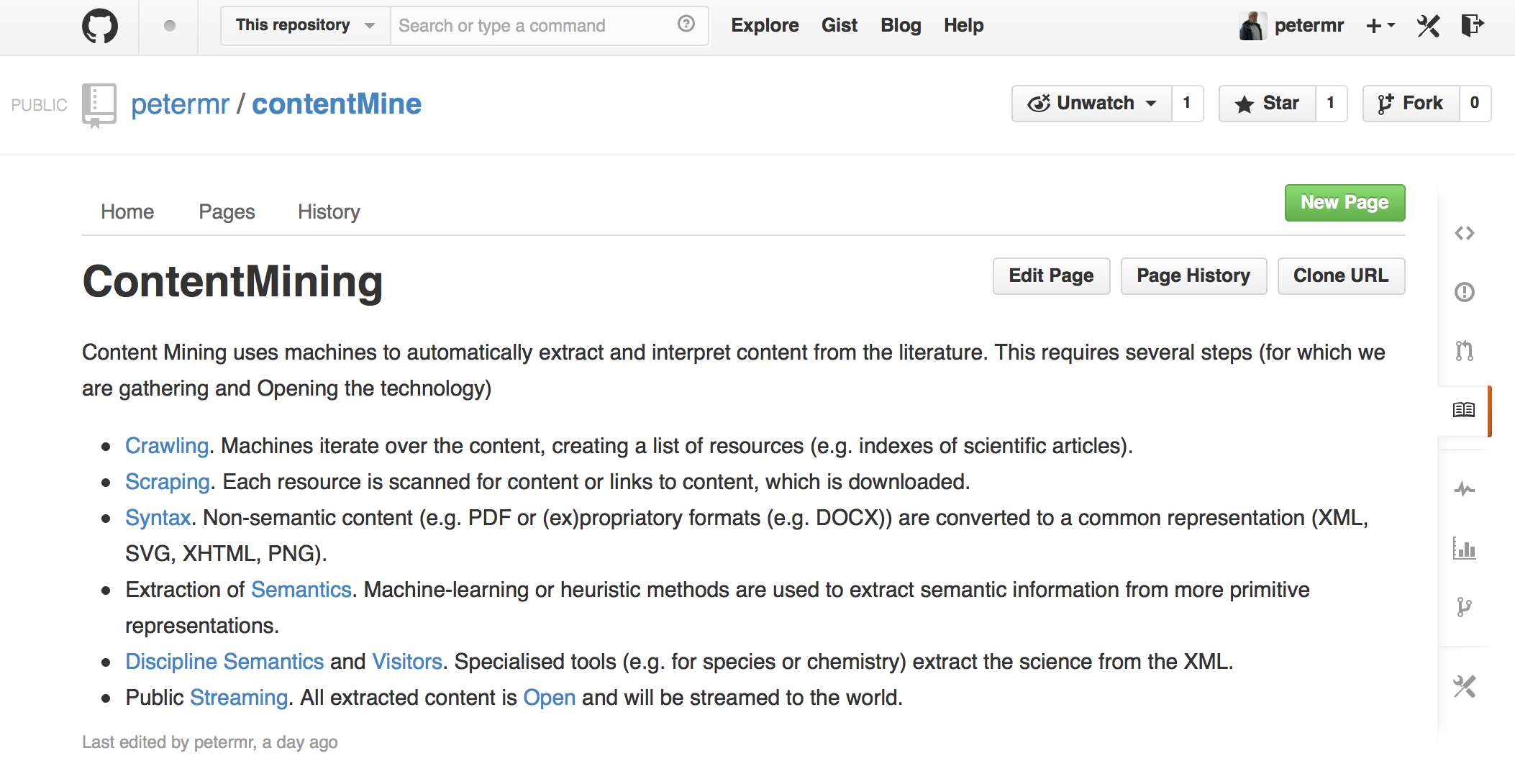Viewport: 1515px width, 784px height.
Task: Open the Pulse activity icon
Action: pos(1464,489)
